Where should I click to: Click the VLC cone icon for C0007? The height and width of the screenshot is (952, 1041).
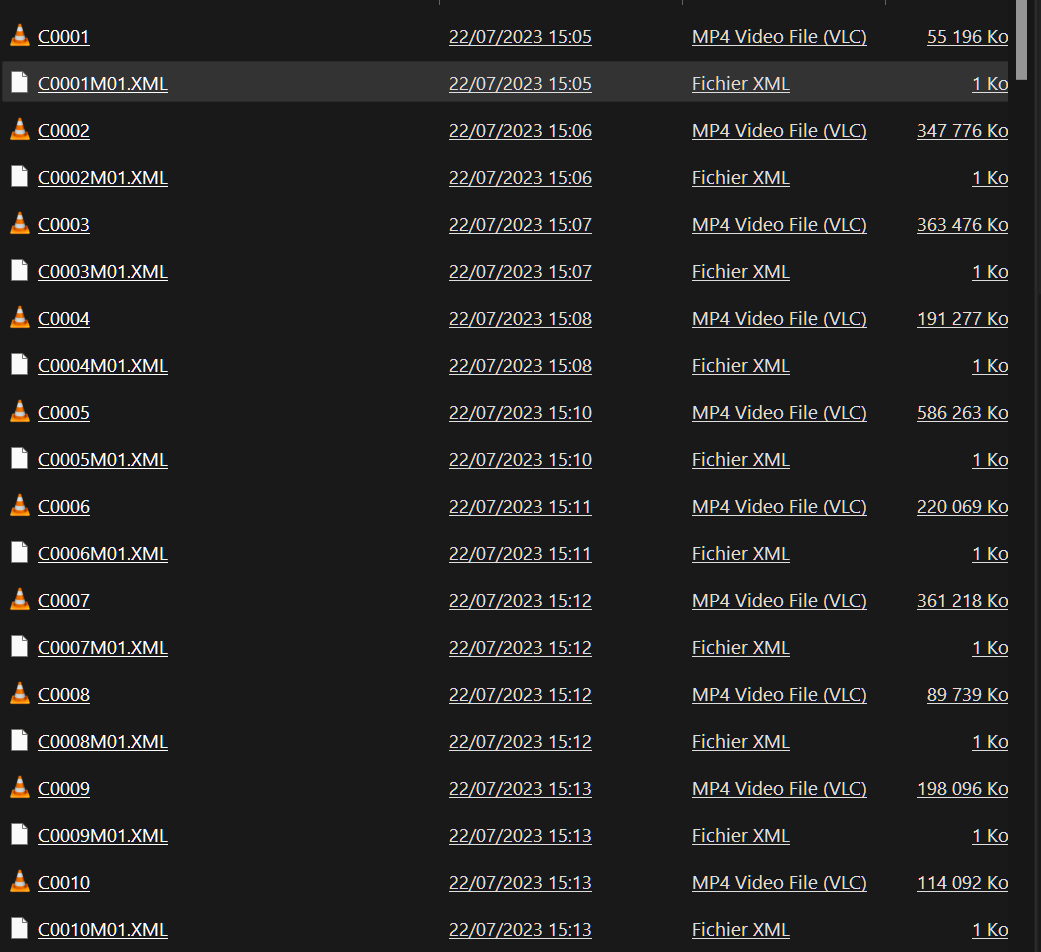click(x=19, y=600)
